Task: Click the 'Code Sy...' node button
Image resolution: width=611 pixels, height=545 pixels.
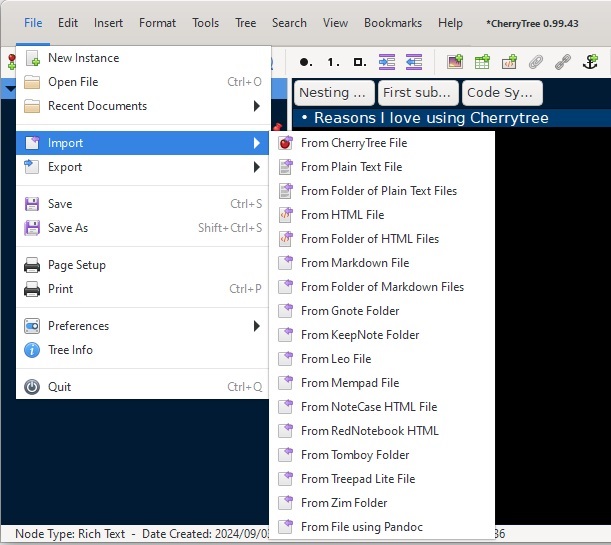Action: tap(502, 93)
